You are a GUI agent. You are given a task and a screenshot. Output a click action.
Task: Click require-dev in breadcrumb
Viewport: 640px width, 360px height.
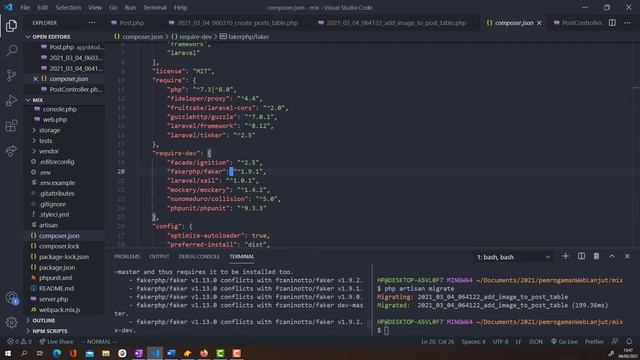(x=196, y=37)
